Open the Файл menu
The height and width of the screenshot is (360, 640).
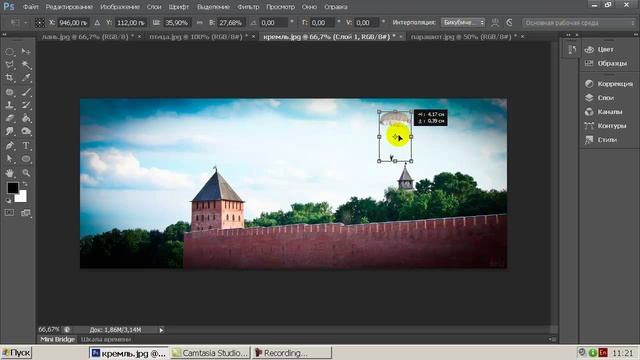[31, 7]
